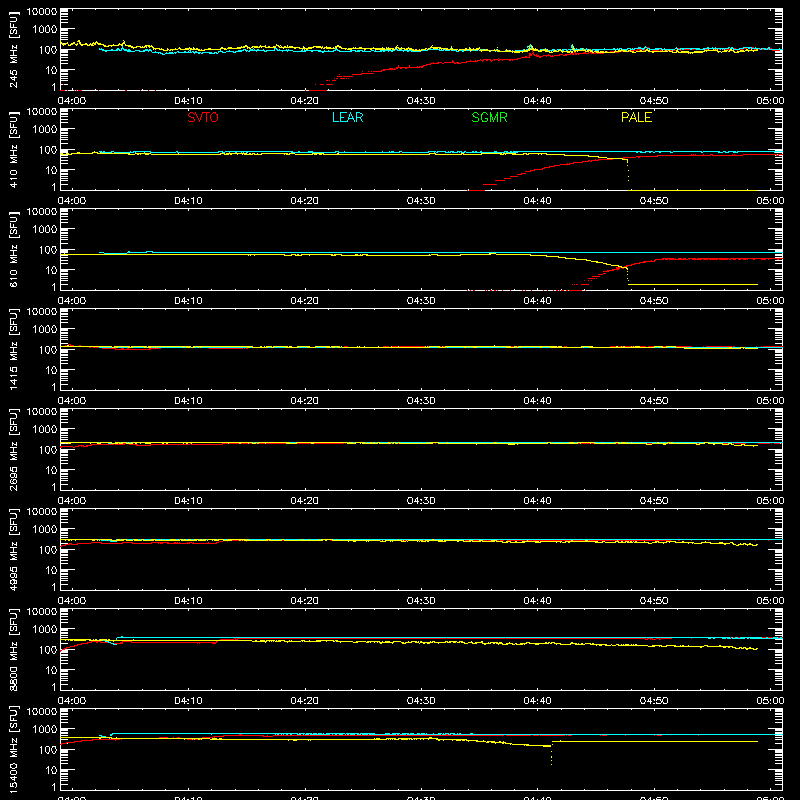This screenshot has height=800, width=800.
Task: Click the 10000 tick label on the 245 MHz plot
Action: pos(42,12)
